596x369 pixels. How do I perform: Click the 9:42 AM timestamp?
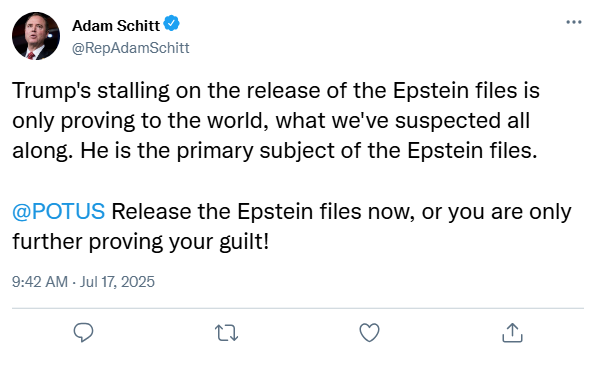pos(40,282)
